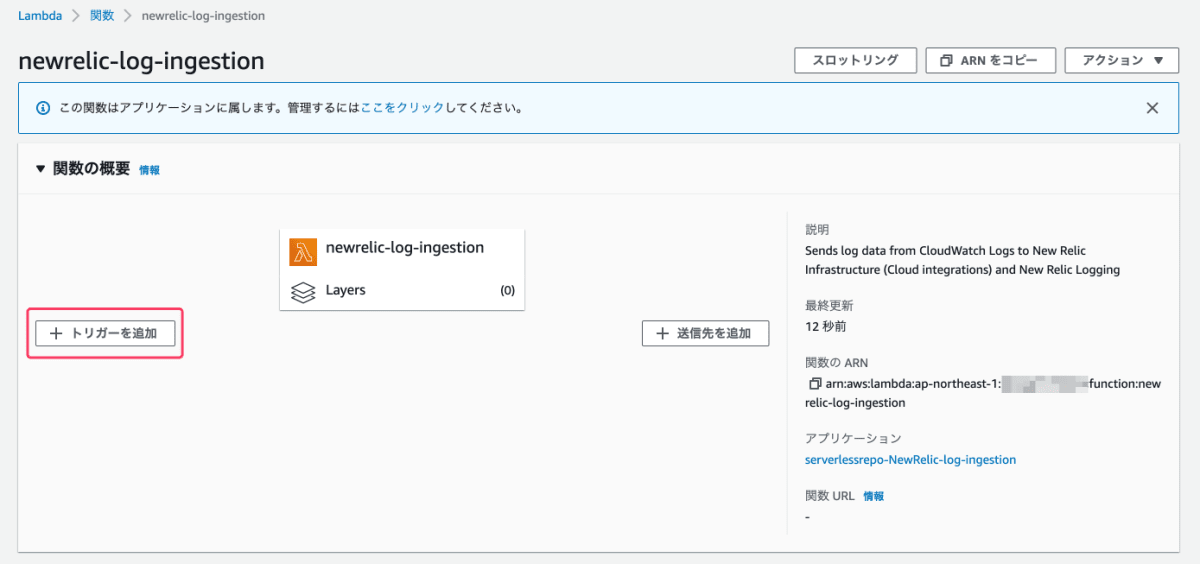This screenshot has height=564, width=1200.
Task: Click the Layers stack icon
Action: point(303,292)
